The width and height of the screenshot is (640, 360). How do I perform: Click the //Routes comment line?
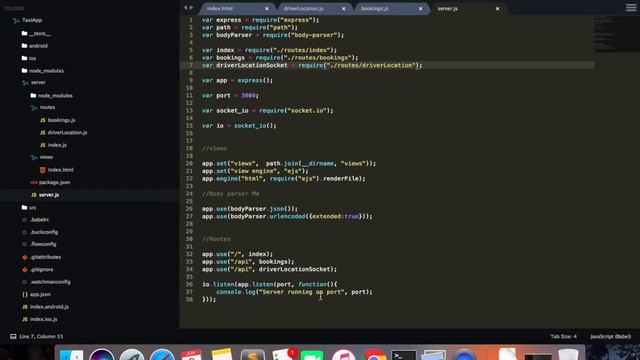click(216, 239)
